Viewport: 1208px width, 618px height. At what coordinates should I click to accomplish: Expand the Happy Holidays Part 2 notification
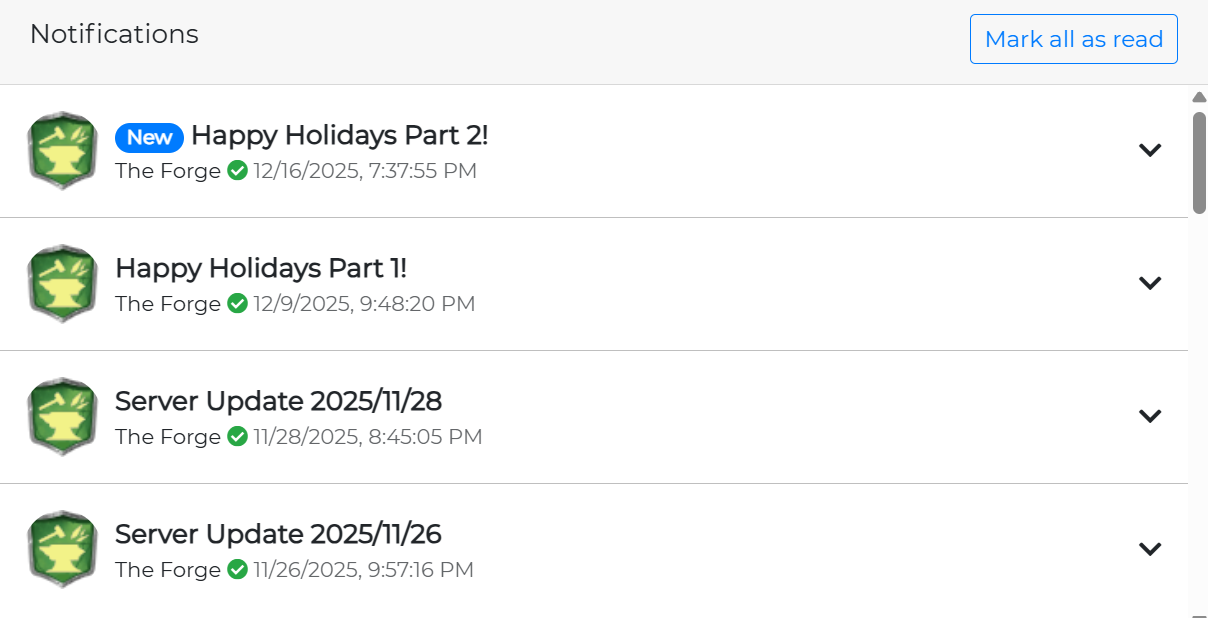coord(1150,150)
